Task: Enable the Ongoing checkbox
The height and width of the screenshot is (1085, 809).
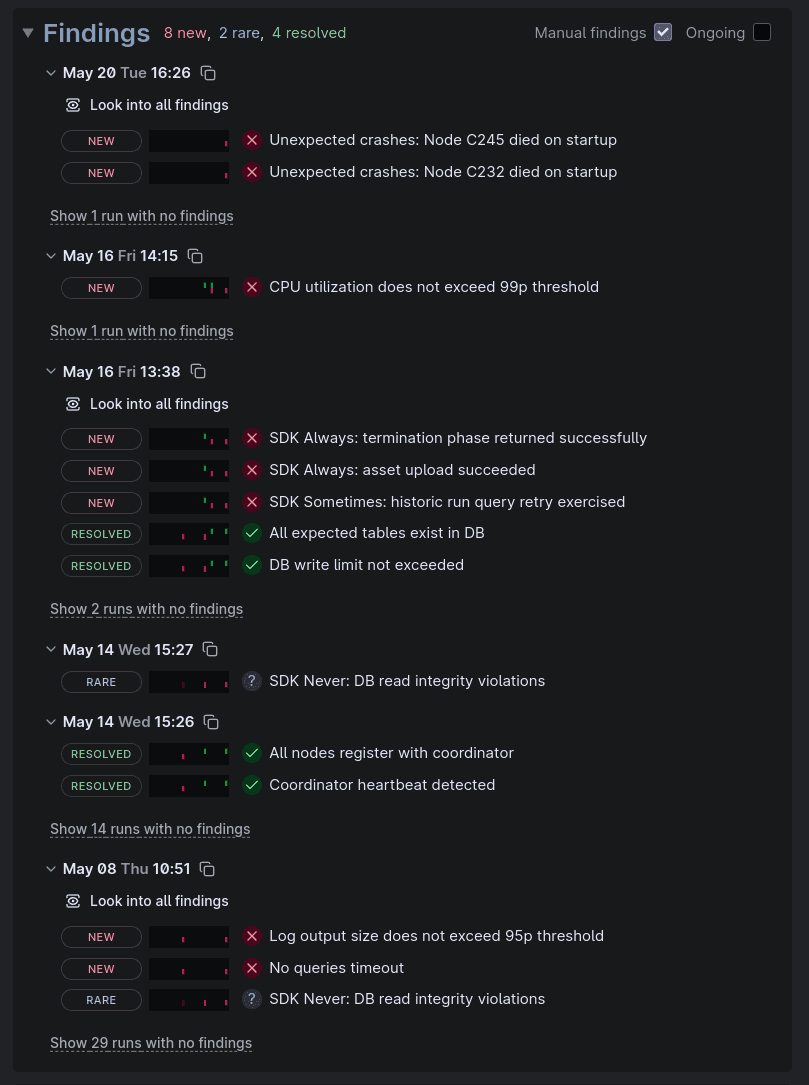Action: coord(762,33)
